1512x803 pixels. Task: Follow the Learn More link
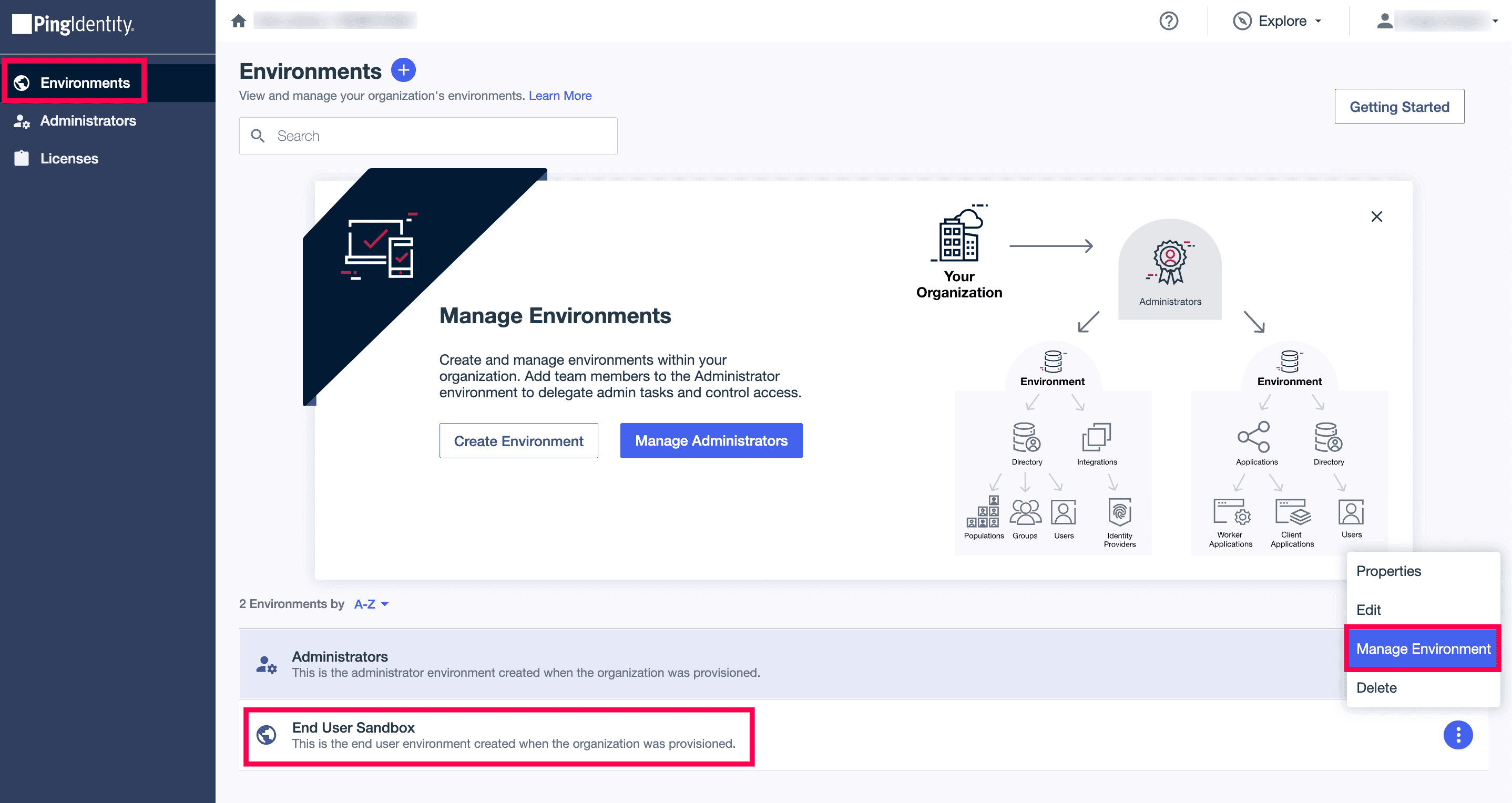pos(559,96)
